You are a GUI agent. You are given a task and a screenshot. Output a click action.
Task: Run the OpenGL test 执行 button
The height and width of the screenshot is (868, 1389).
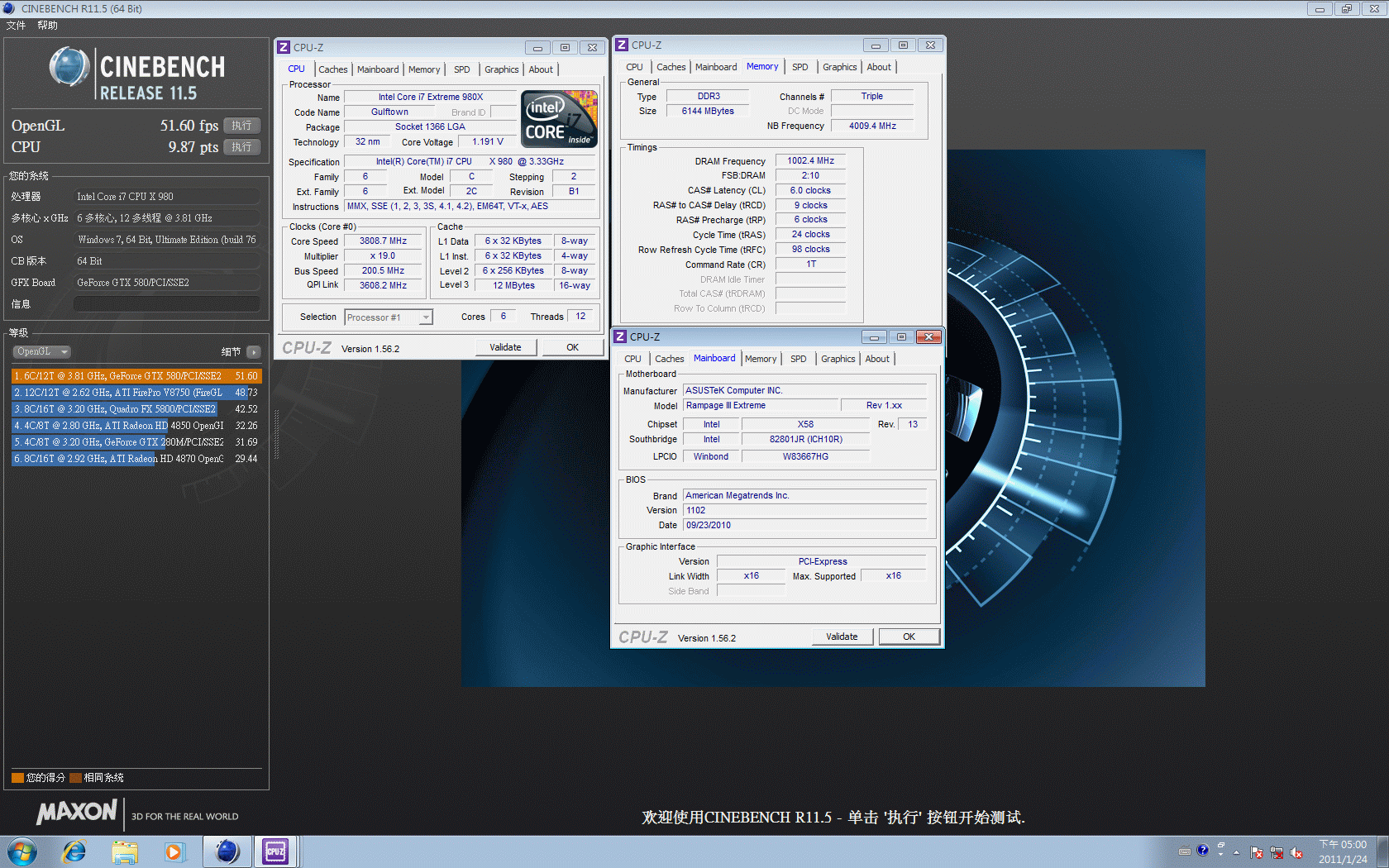coord(241,126)
